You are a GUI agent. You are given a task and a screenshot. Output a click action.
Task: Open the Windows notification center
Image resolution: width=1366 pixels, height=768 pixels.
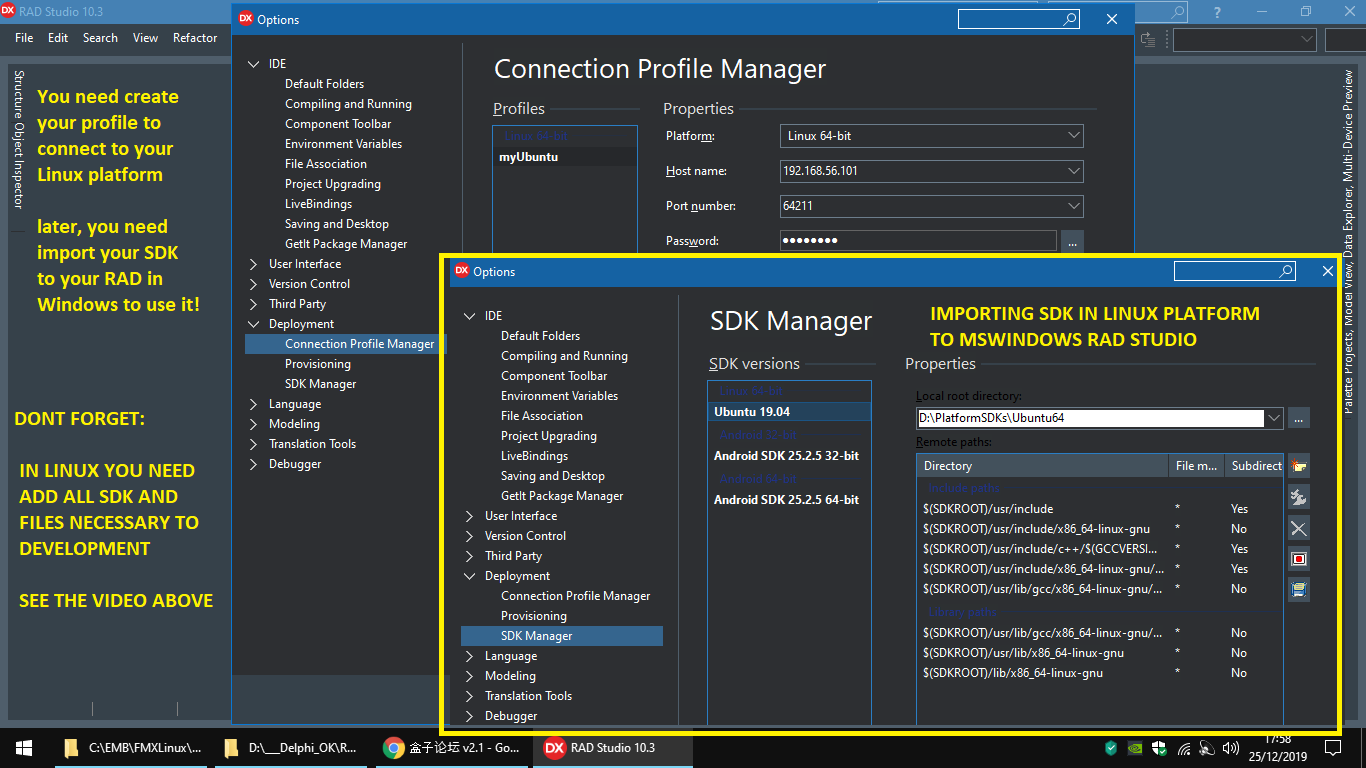click(1332, 747)
